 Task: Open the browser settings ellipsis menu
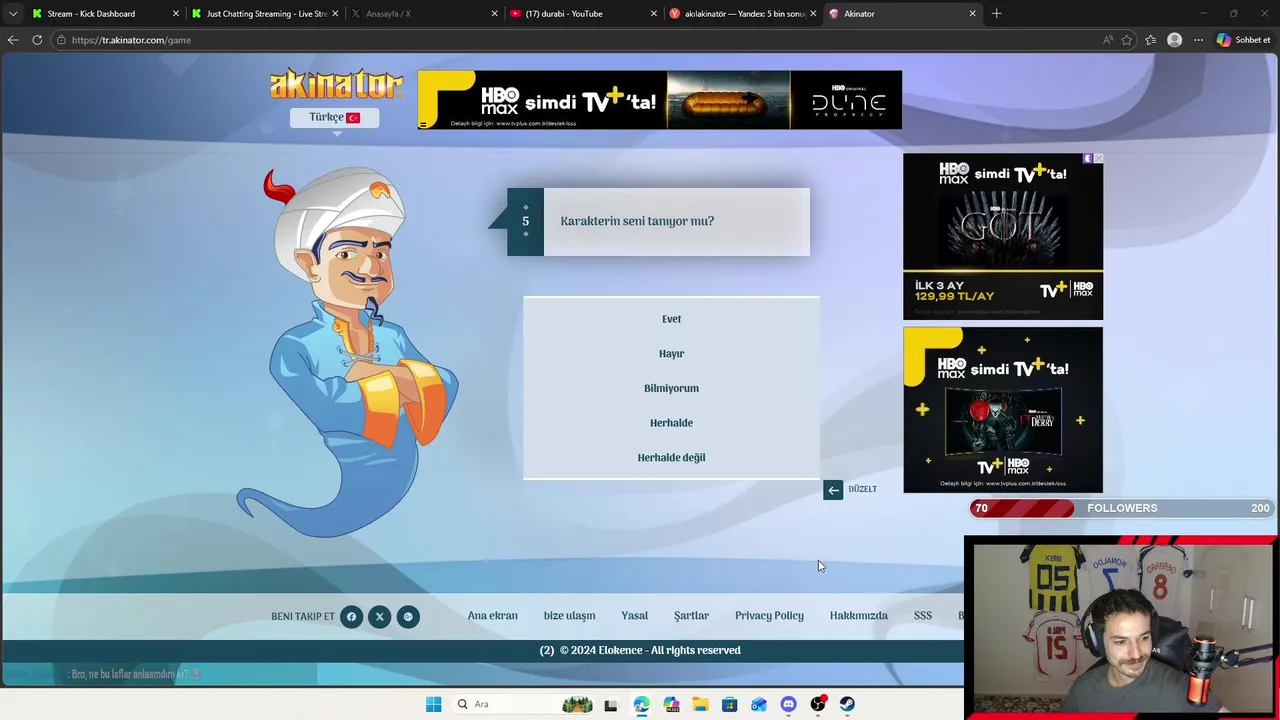[x=1198, y=40]
